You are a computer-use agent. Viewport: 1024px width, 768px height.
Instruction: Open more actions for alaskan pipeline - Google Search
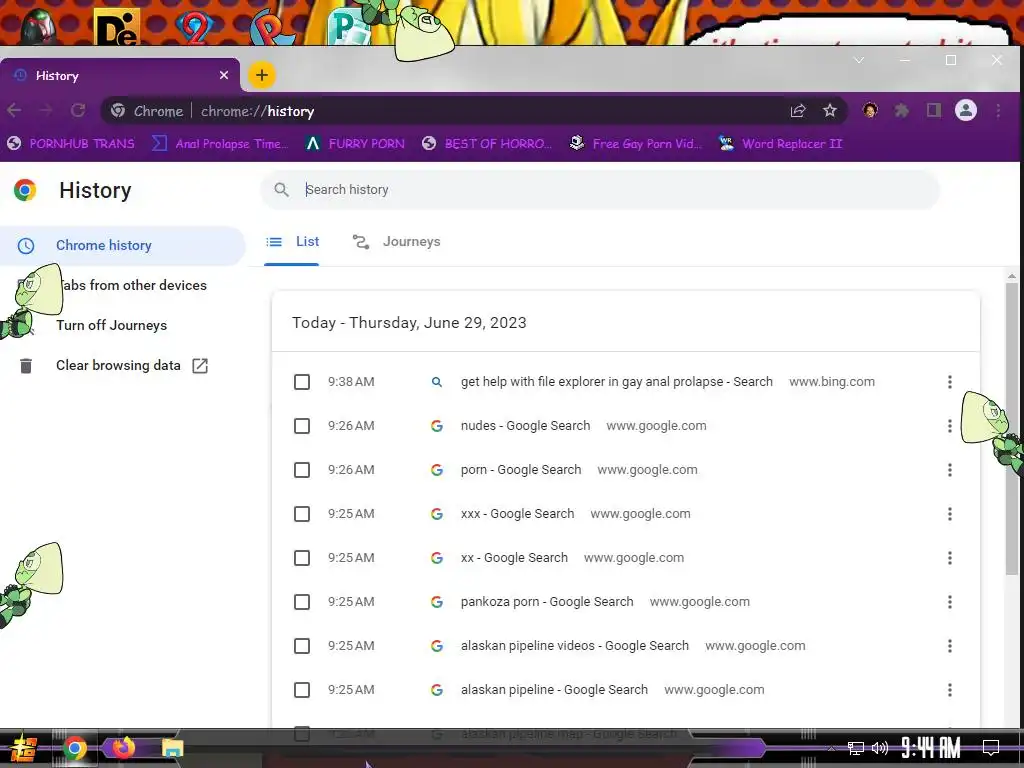click(950, 690)
